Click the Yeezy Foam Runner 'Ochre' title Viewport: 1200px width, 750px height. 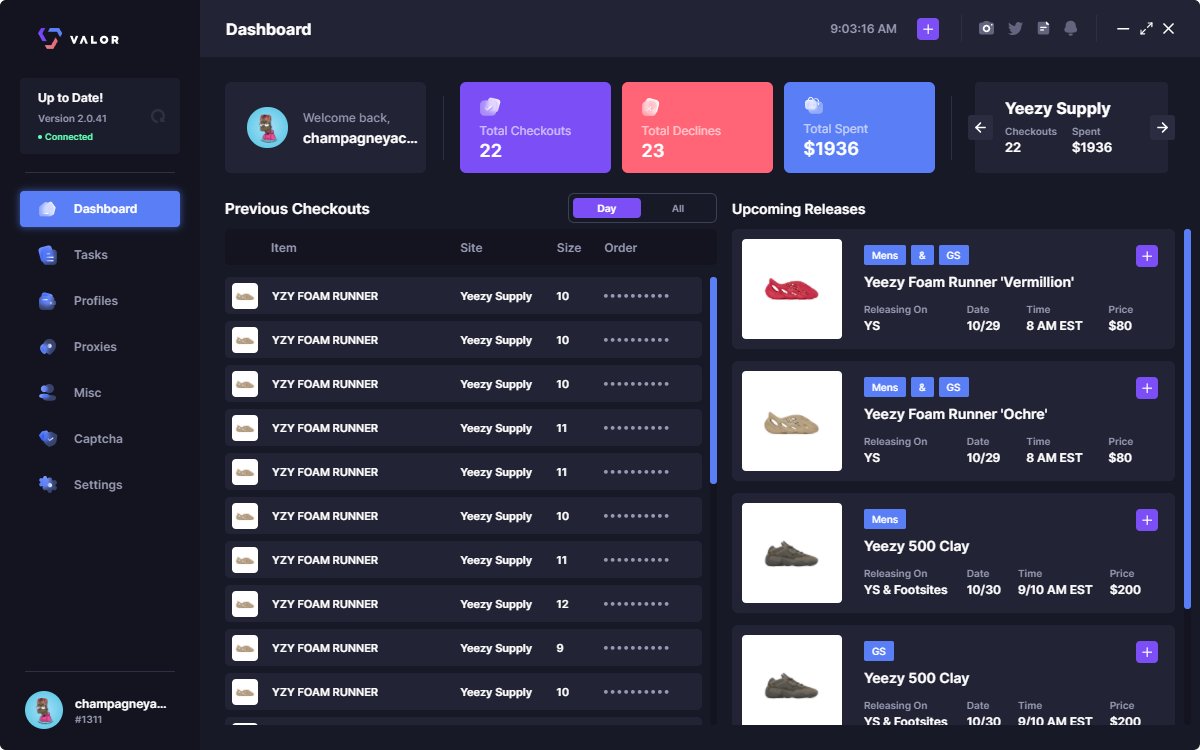955,414
